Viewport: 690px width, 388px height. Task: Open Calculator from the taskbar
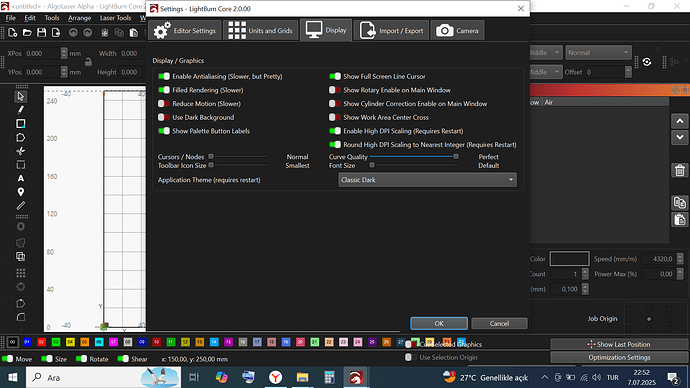coord(329,377)
